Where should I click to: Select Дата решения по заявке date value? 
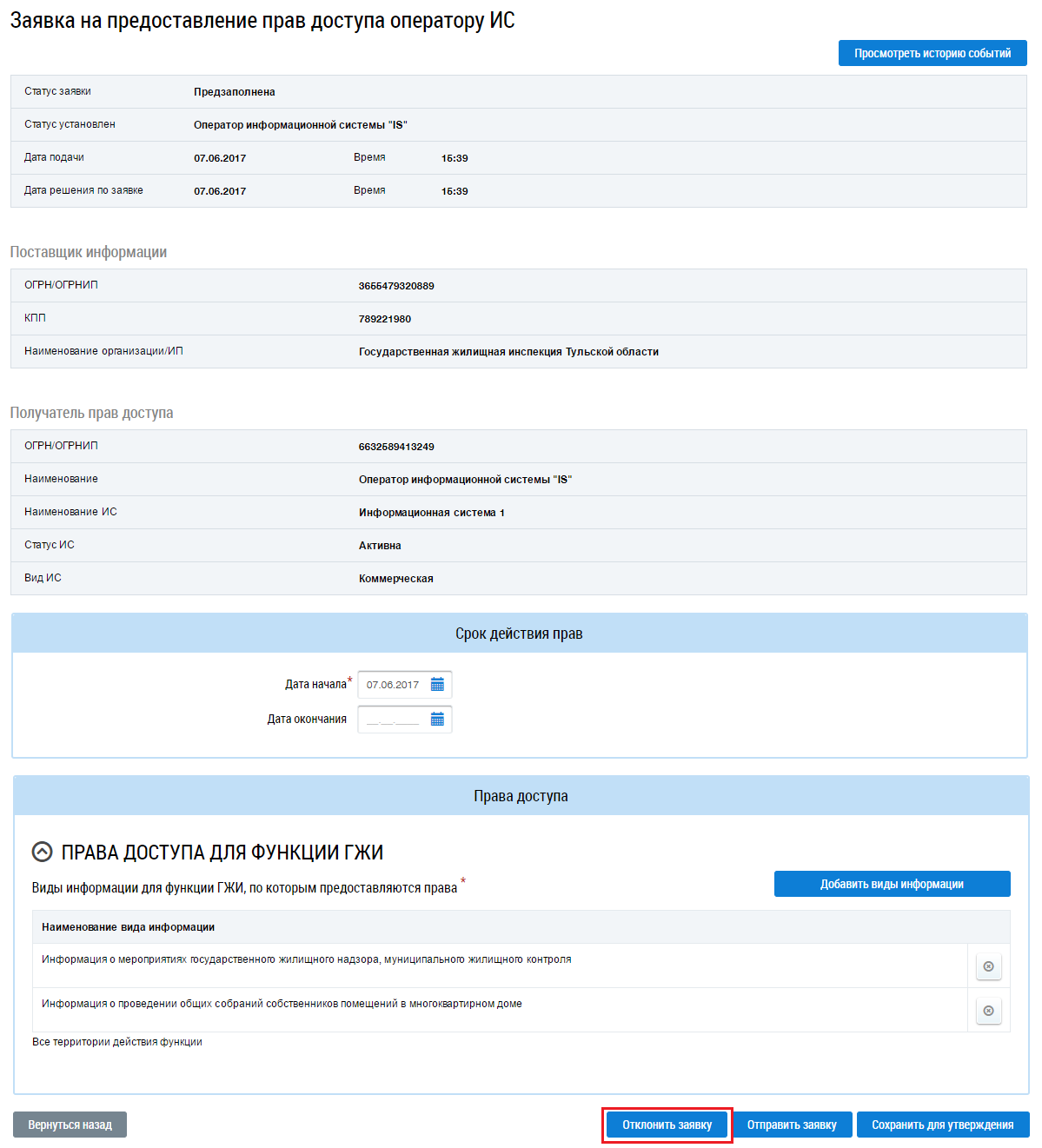[x=220, y=191]
